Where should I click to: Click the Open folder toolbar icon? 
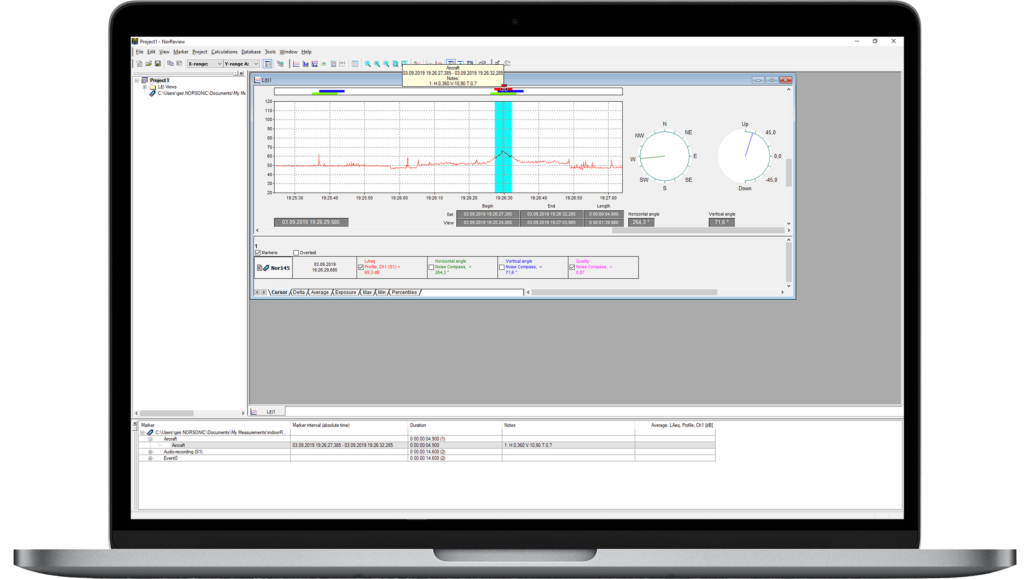tap(148, 64)
